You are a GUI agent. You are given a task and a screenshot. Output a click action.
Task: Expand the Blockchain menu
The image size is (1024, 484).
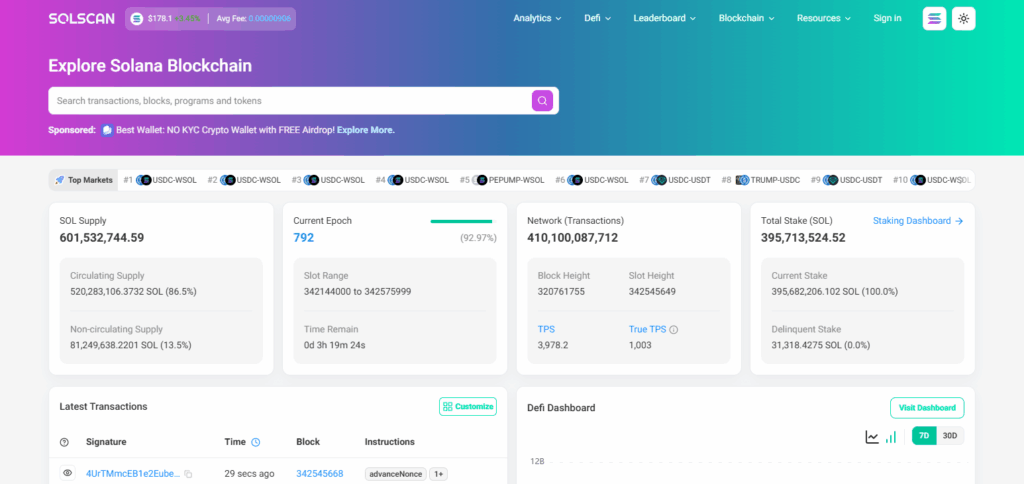746,18
